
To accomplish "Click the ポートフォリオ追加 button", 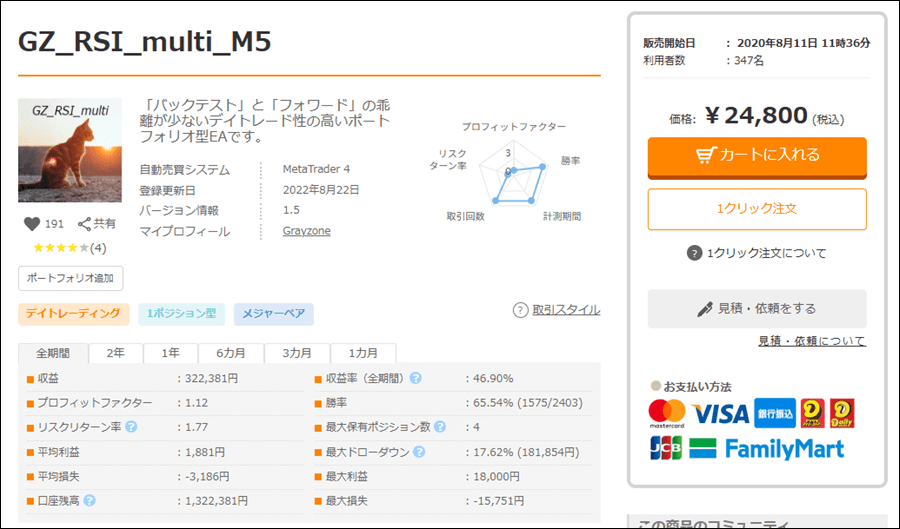I will tap(70, 278).
